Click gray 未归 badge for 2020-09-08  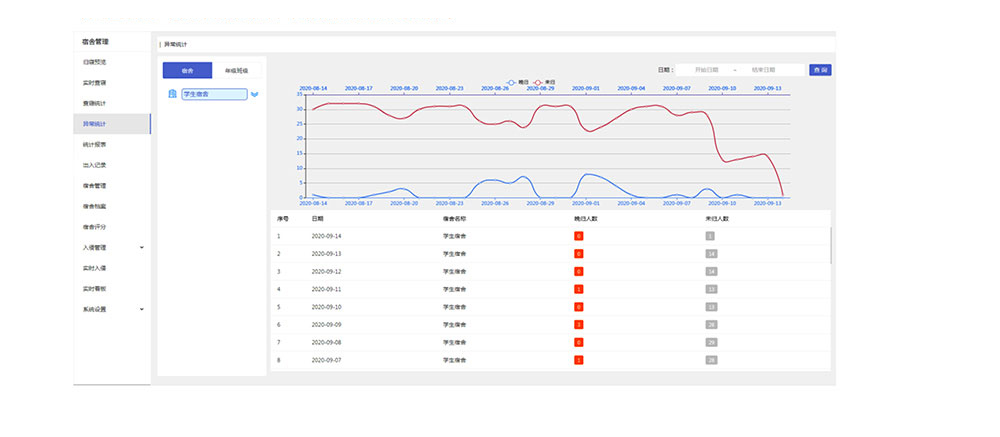(711, 342)
